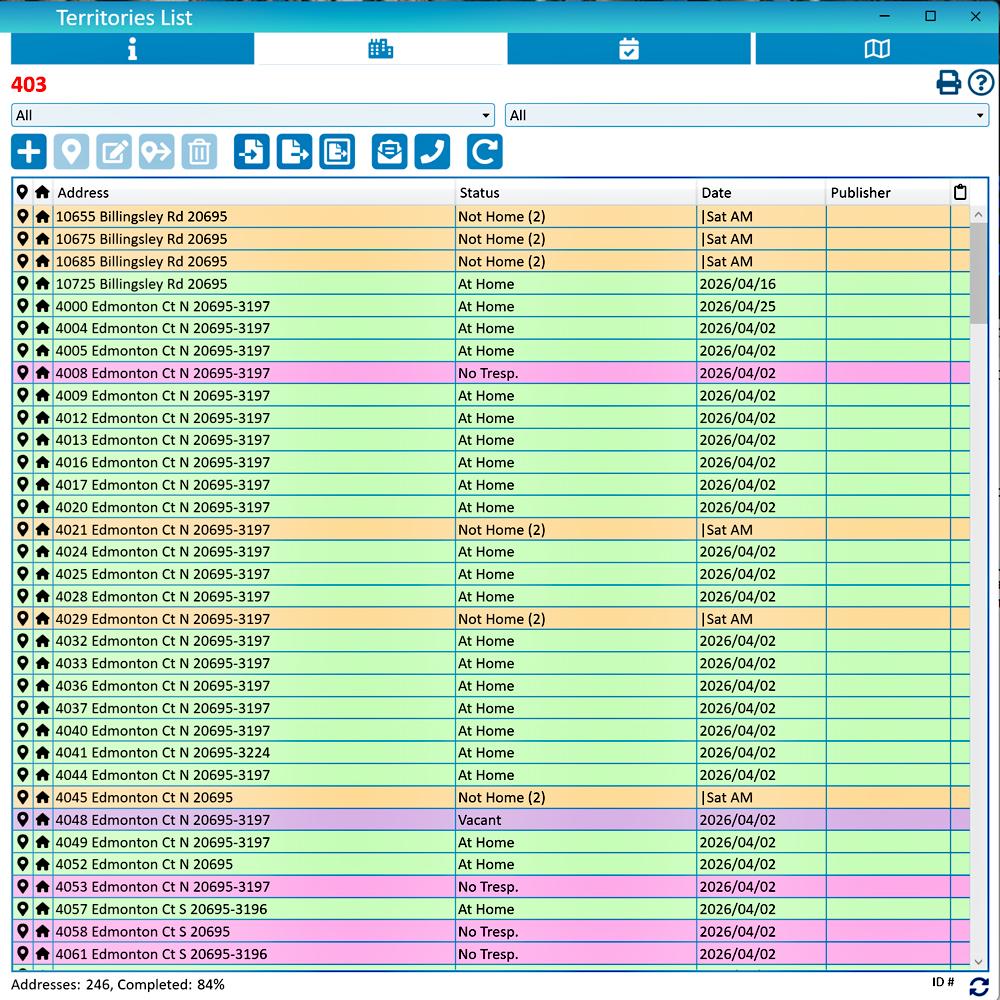Click the letter writing envelope icon

coord(390,152)
